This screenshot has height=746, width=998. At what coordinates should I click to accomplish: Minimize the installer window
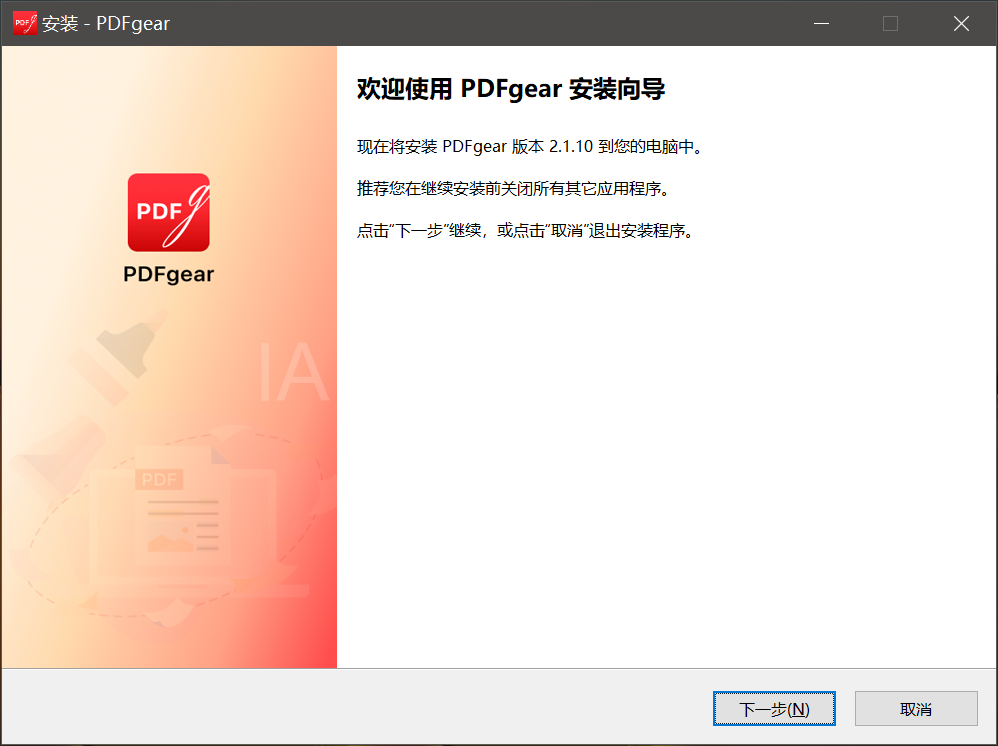[x=821, y=24]
